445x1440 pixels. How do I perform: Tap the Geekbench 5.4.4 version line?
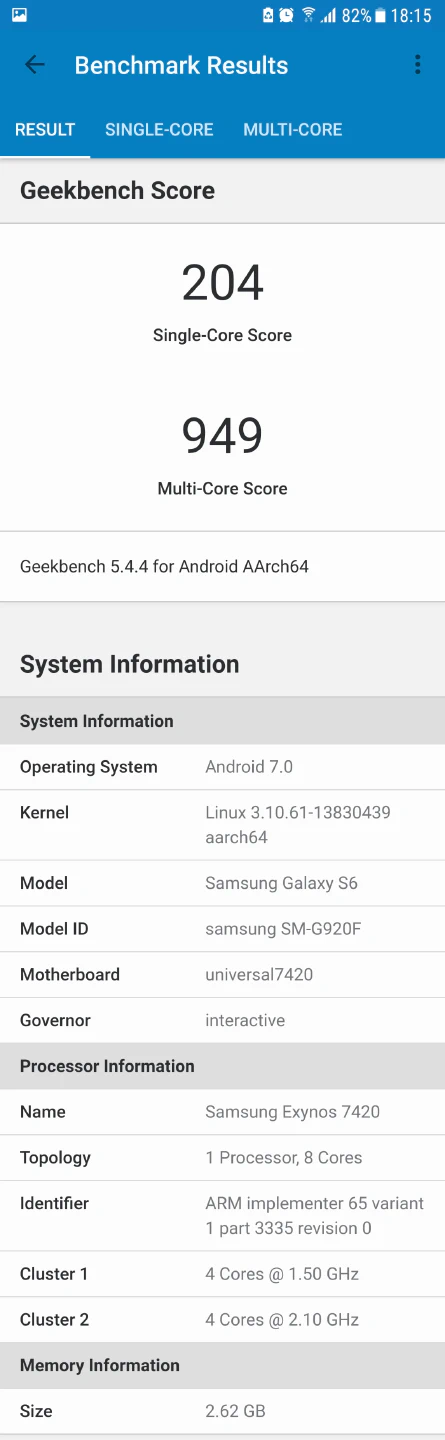[x=164, y=567]
